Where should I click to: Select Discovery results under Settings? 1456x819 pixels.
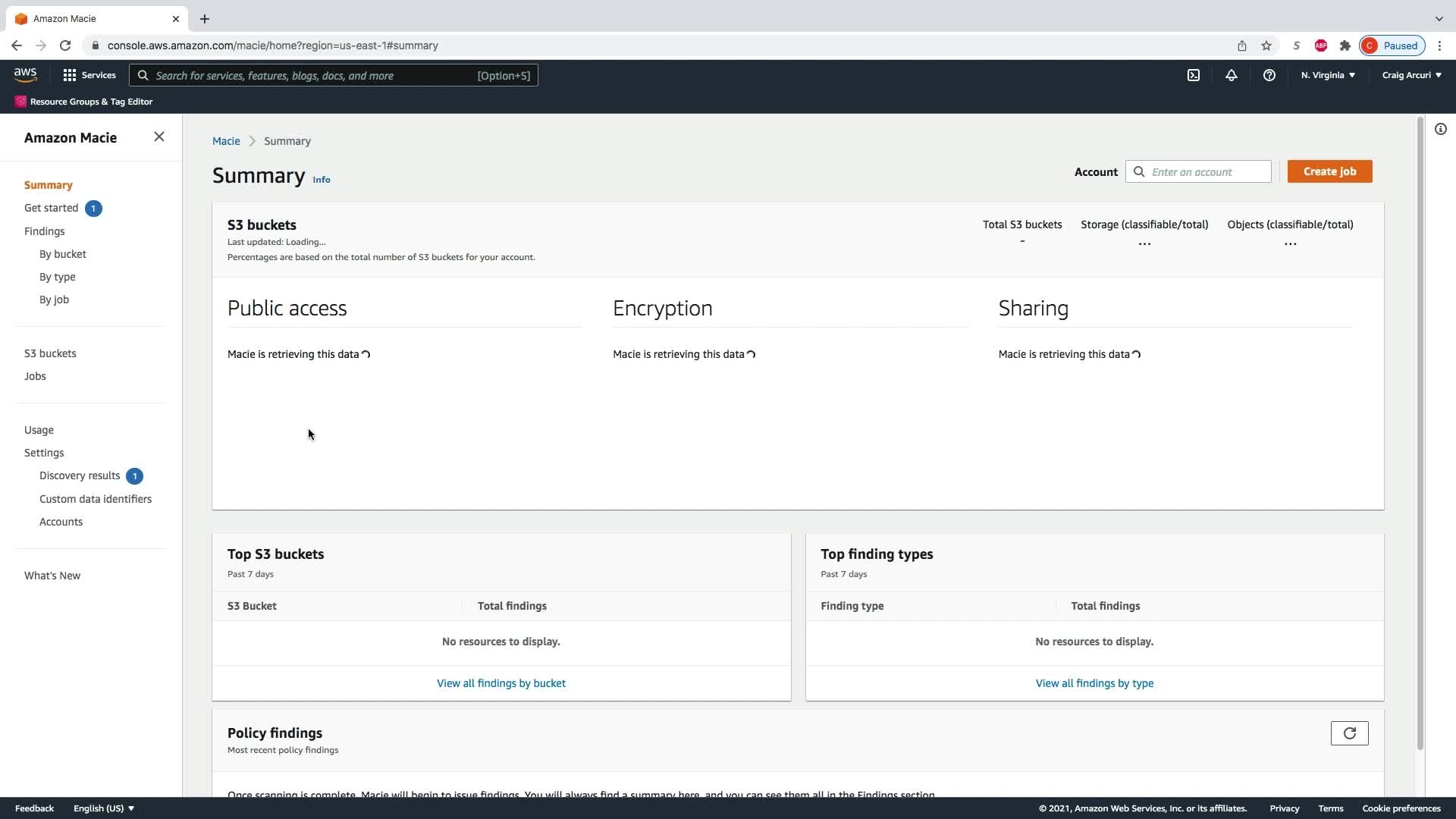pyautogui.click(x=80, y=475)
